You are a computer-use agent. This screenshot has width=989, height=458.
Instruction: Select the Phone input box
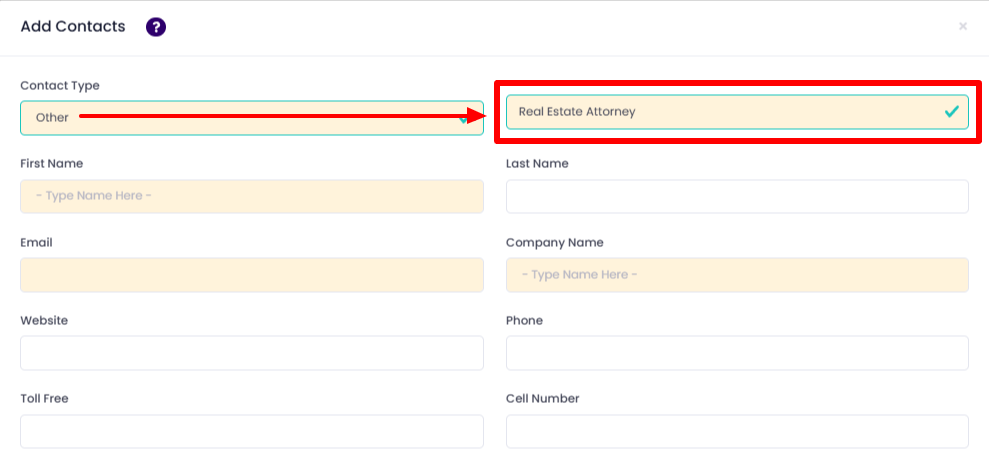tap(737, 353)
